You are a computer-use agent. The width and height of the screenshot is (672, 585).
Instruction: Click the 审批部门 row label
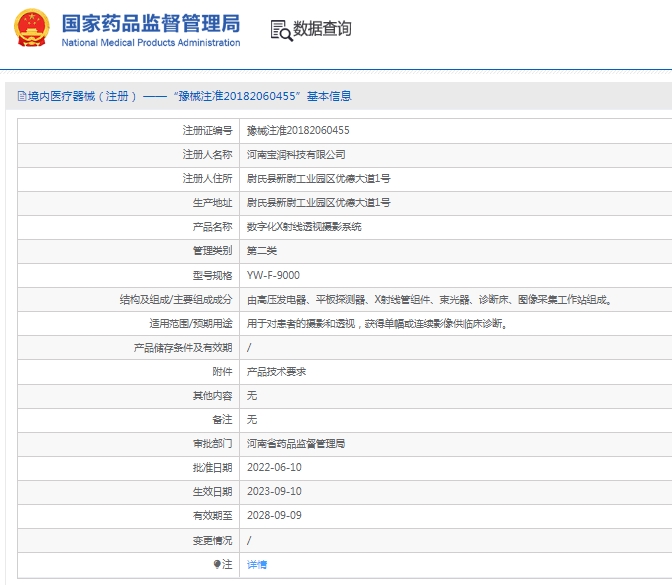(213, 444)
